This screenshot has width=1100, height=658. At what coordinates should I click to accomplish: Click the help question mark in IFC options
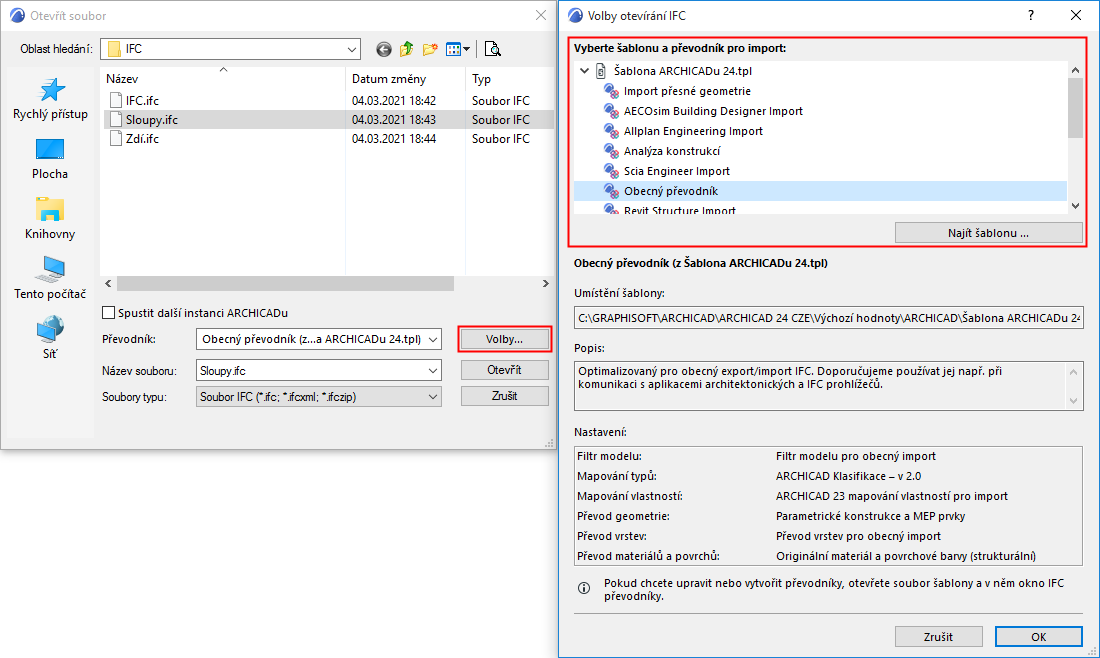coord(1031,15)
